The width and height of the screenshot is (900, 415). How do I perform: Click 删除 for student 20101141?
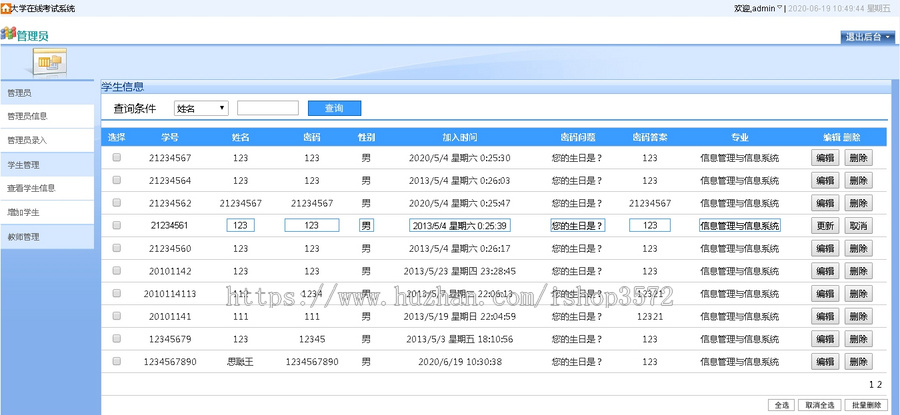[x=859, y=316]
